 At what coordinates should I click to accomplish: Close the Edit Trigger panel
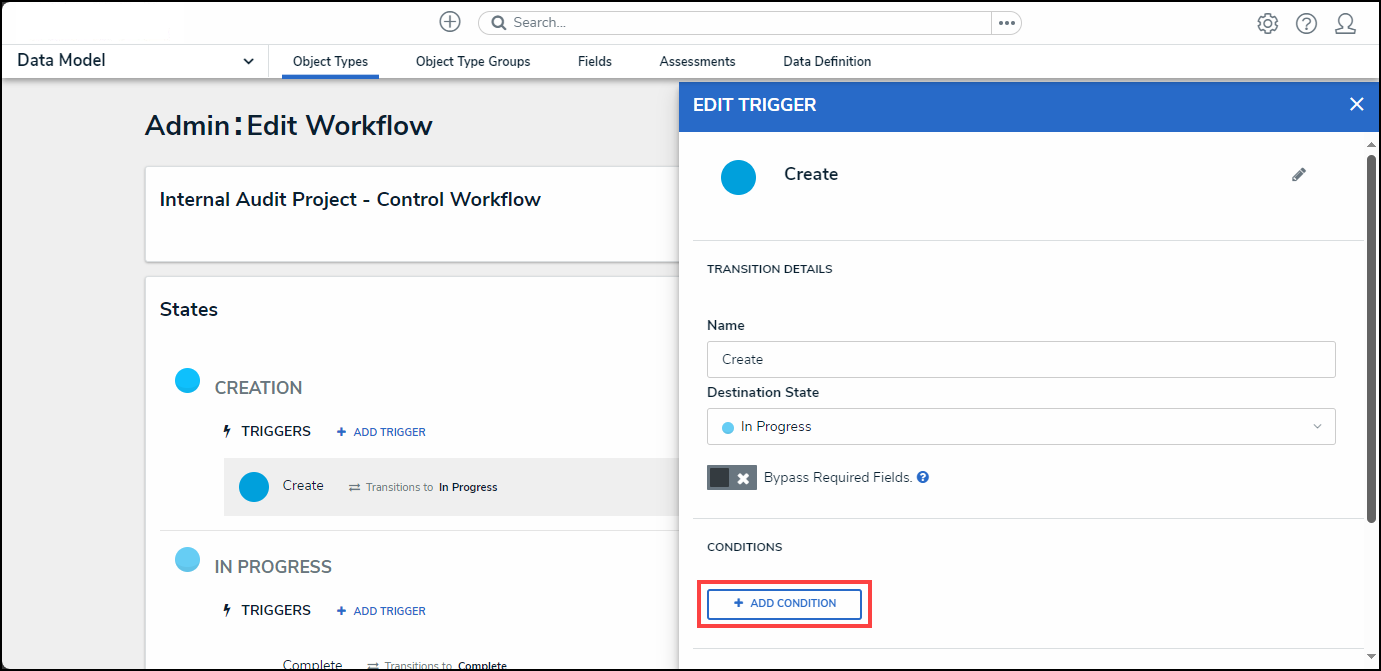(1356, 104)
